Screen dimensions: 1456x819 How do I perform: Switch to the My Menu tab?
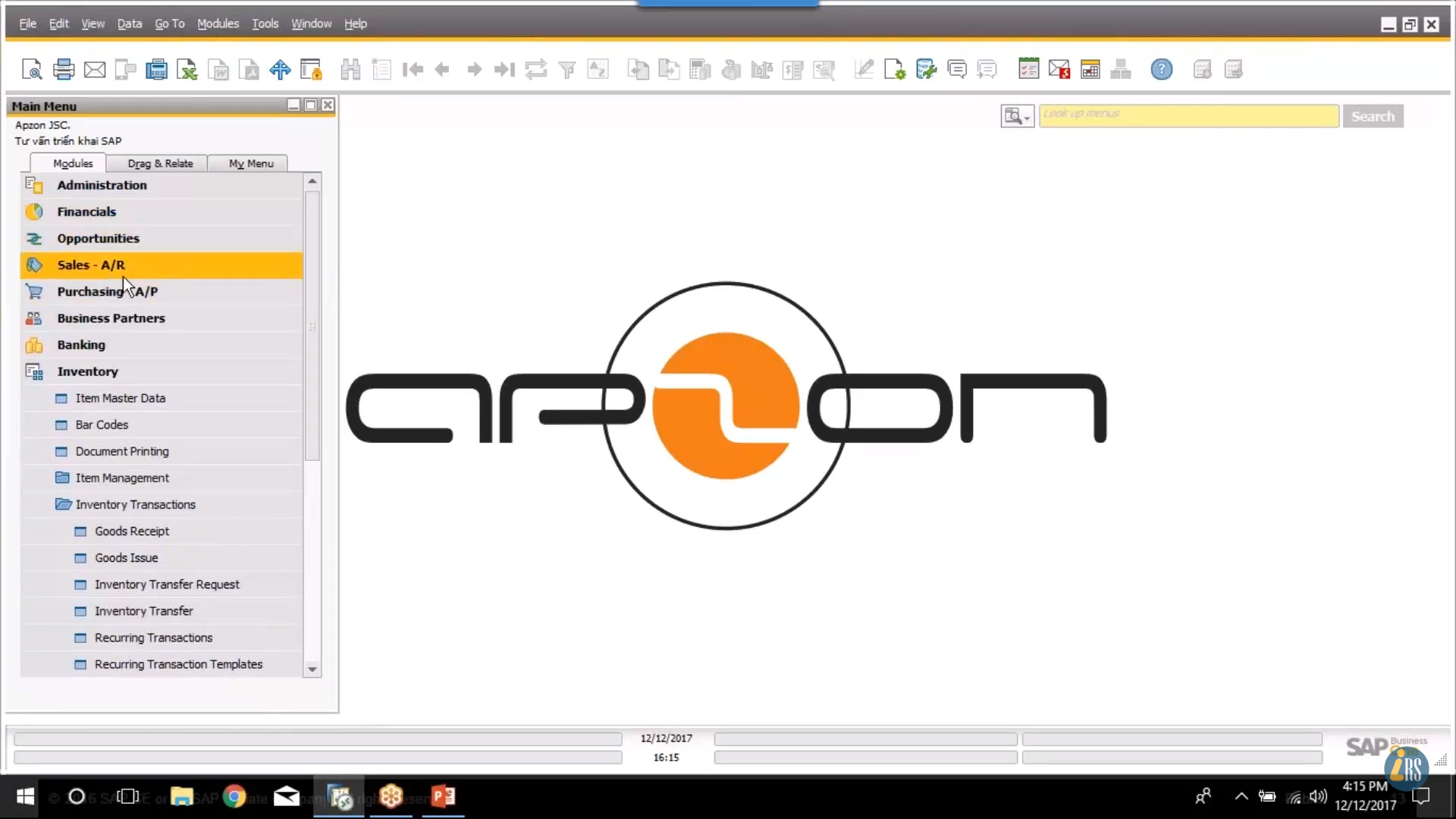[x=251, y=163]
